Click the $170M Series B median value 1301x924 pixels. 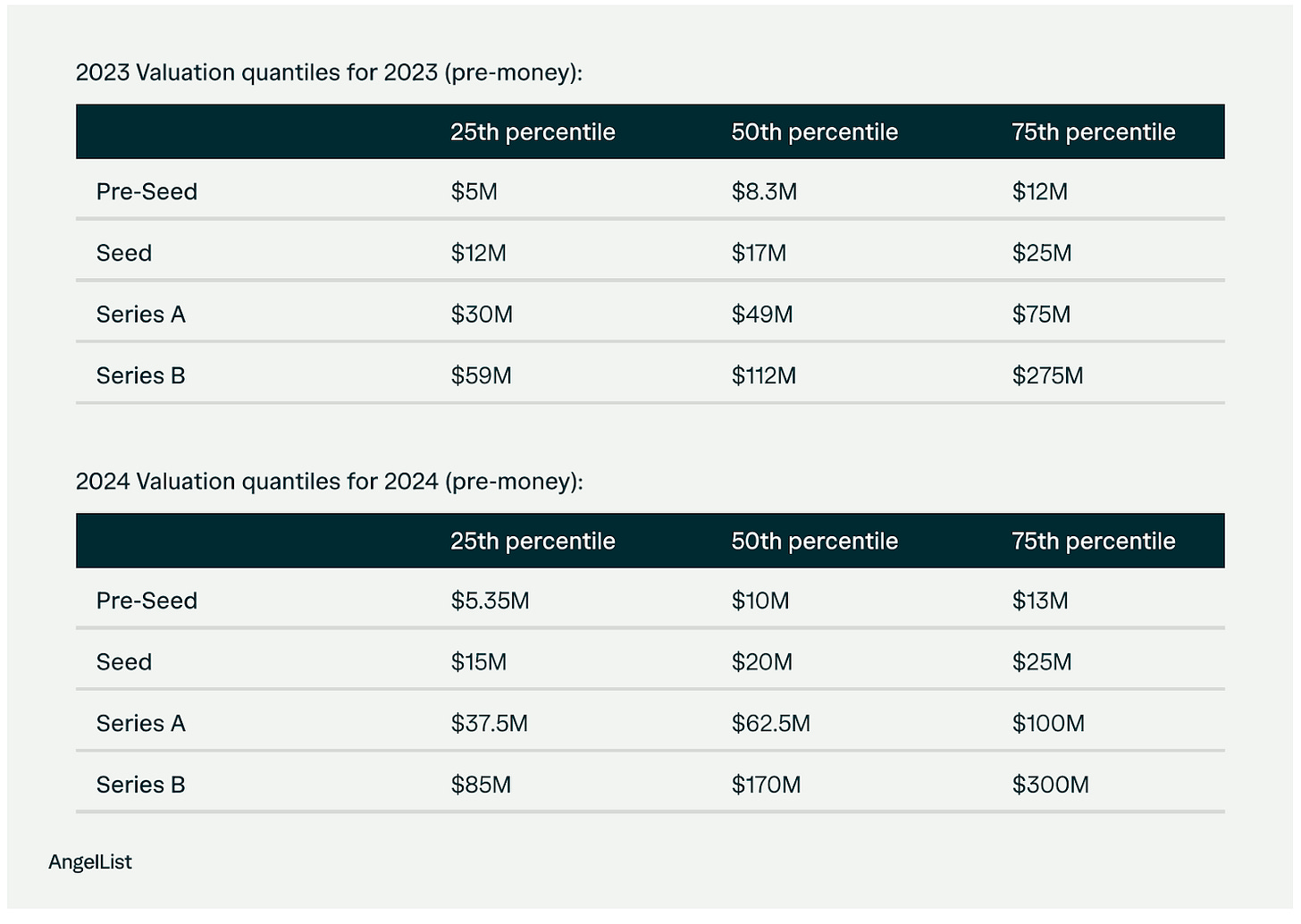point(766,785)
